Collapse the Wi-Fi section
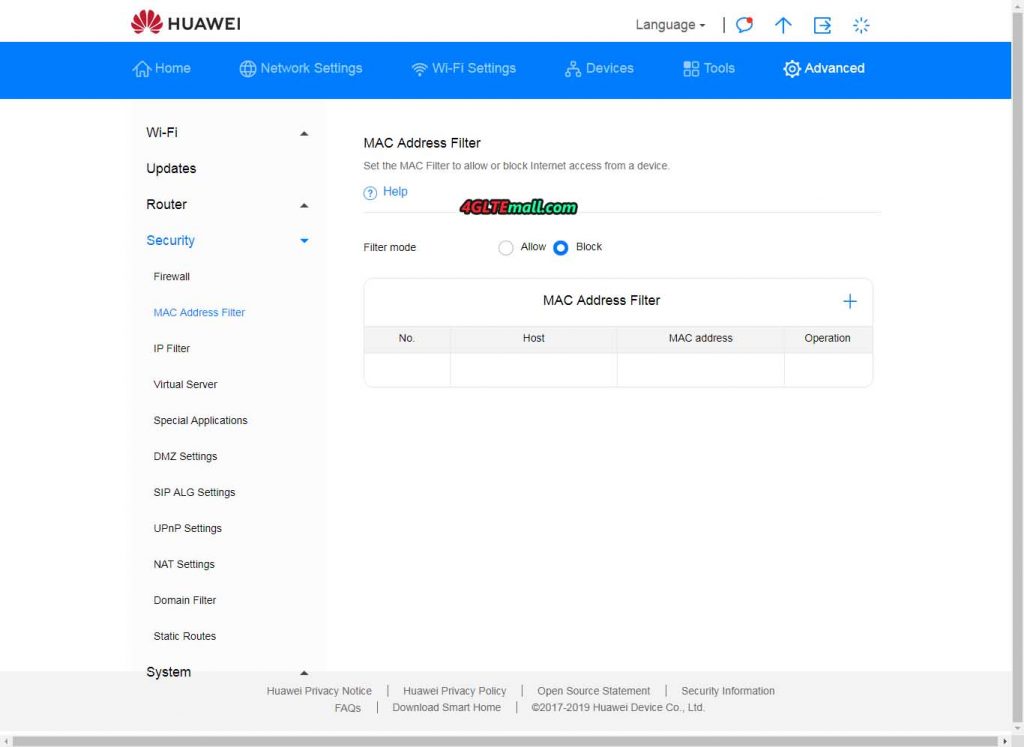Screen dimensions: 1024x747 [303, 132]
